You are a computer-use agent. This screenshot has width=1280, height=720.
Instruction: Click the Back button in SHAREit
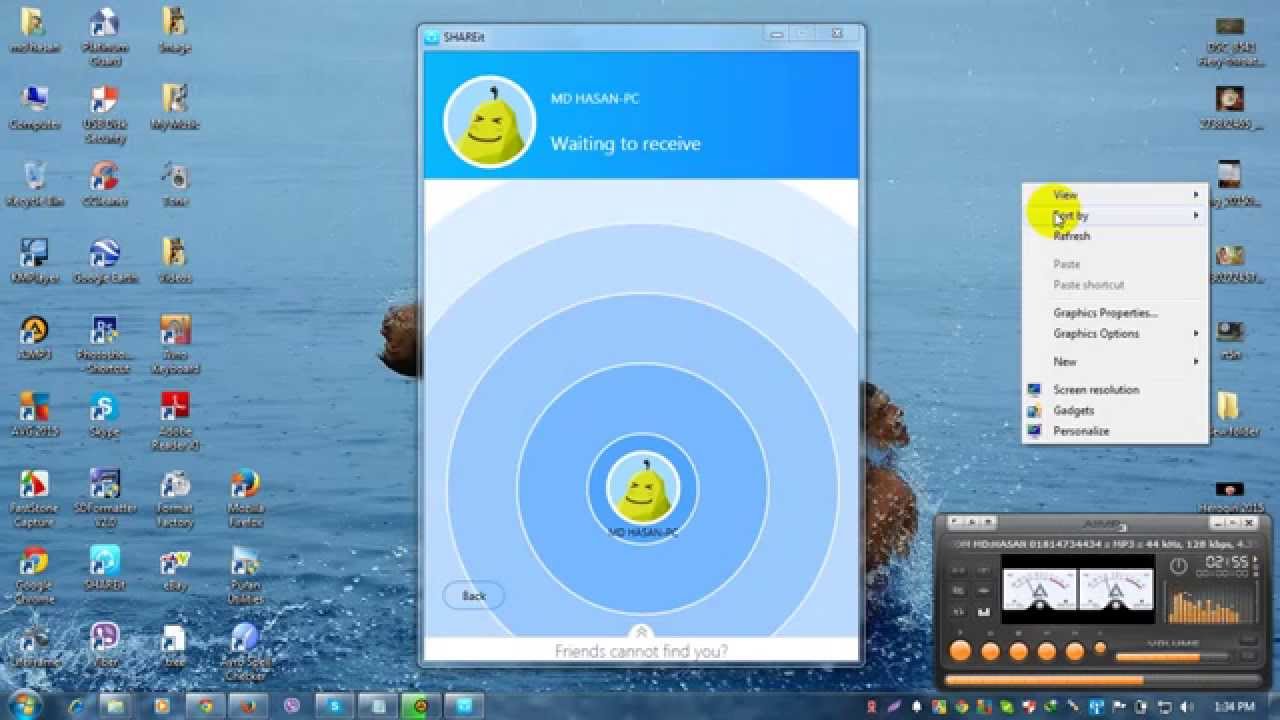click(474, 596)
